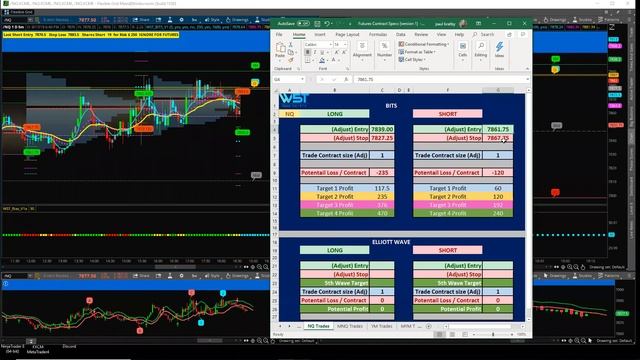Expand the Number format group
The image size is (640, 360).
[x=384, y=51]
